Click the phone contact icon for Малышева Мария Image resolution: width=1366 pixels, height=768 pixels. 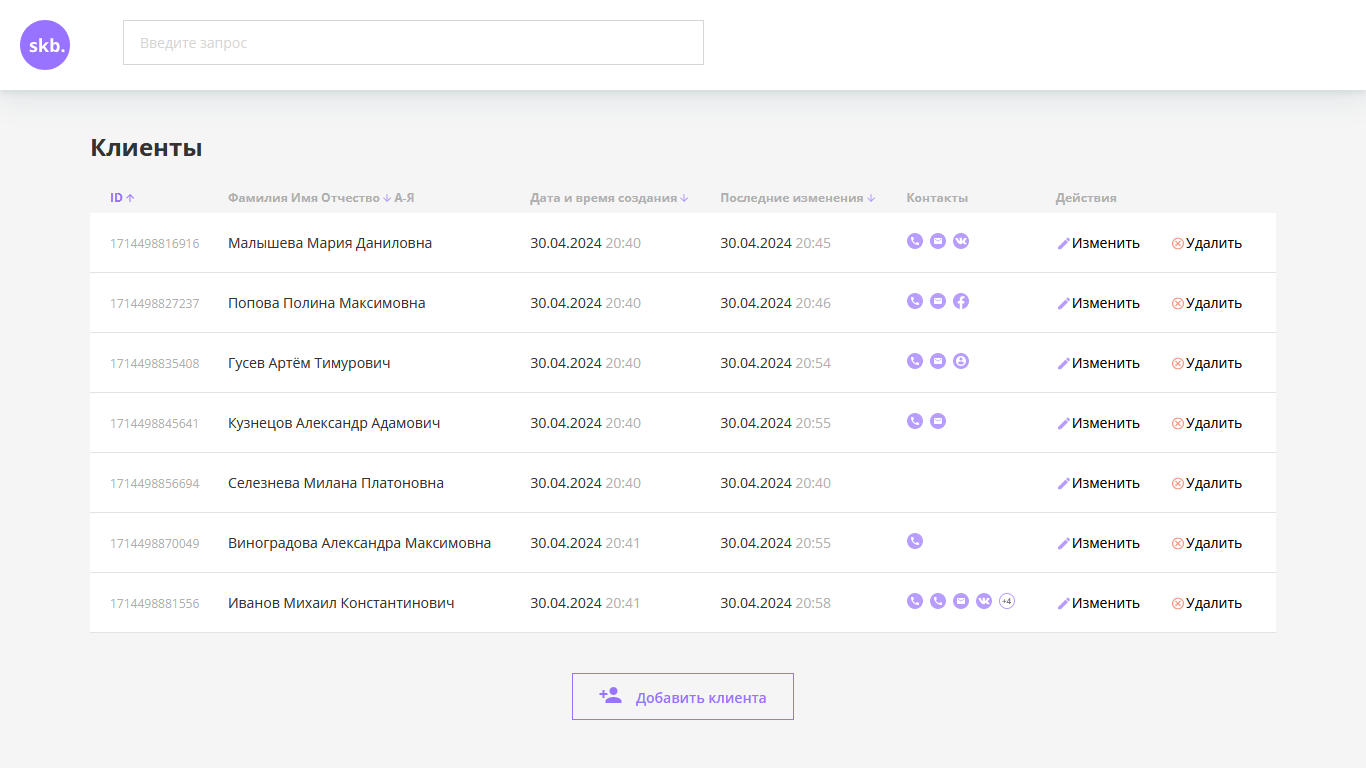click(x=914, y=241)
